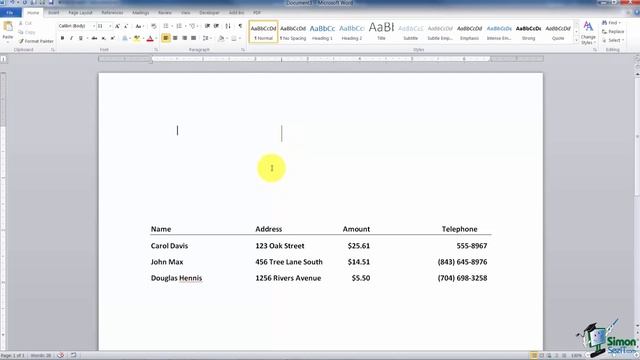Click the Numbering list icon

179,26
